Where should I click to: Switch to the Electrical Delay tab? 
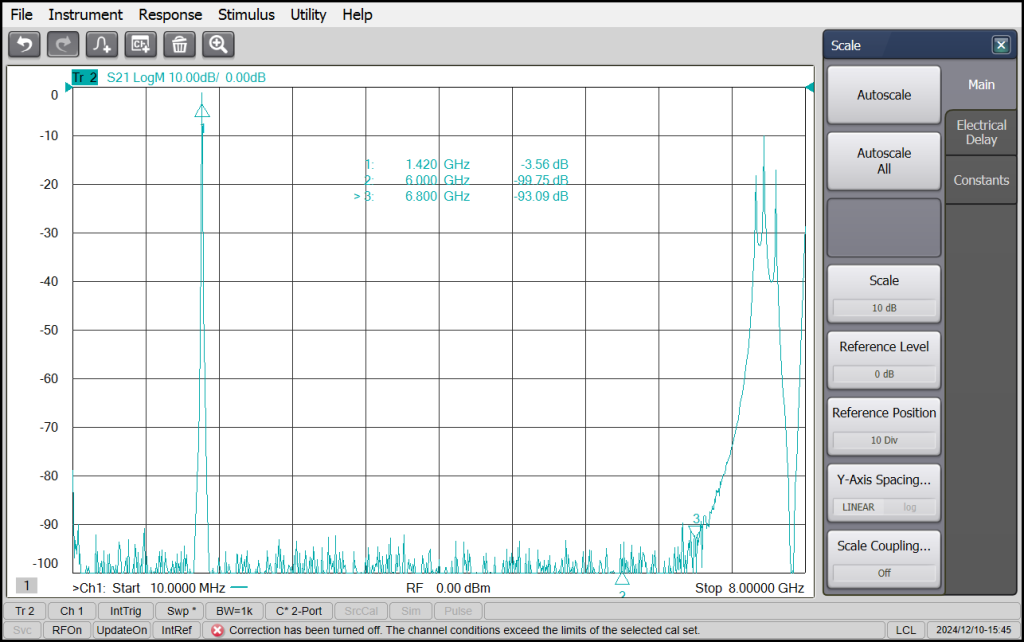click(981, 132)
